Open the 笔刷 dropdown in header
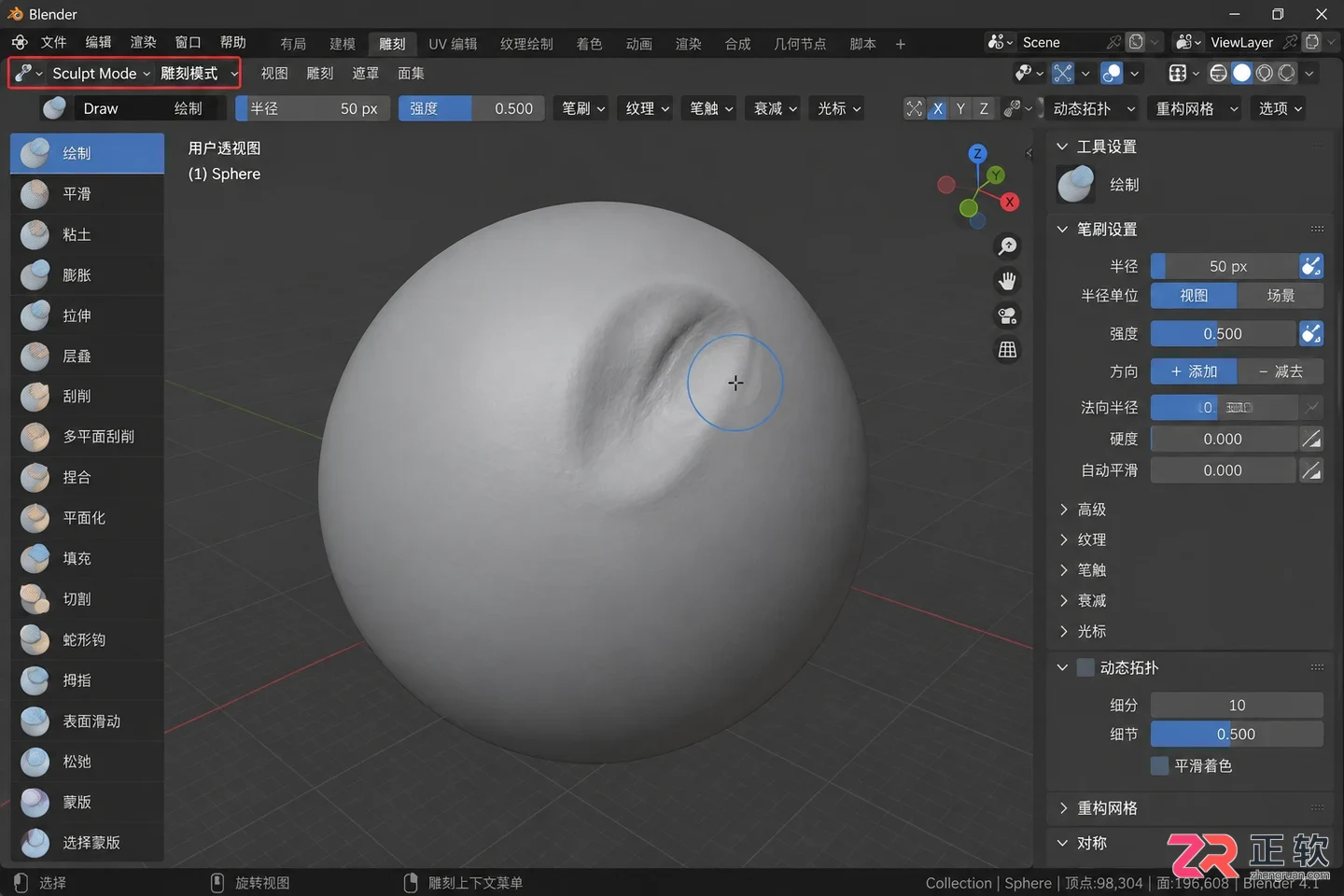The height and width of the screenshot is (896, 1344). coord(583,109)
